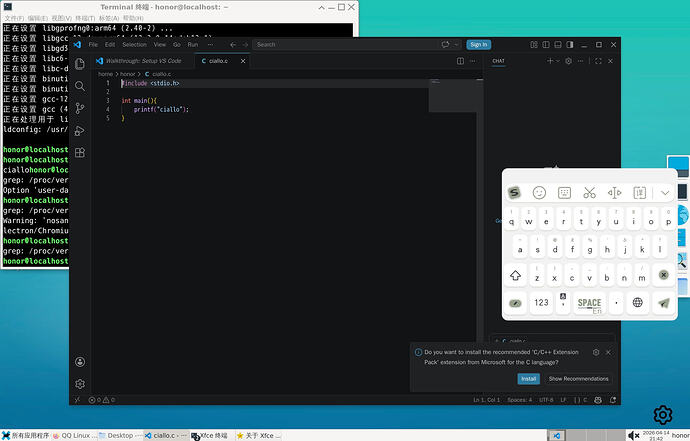The width and height of the screenshot is (690, 441).
Task: Go back with the title bar arrow
Action: [x=233, y=44]
